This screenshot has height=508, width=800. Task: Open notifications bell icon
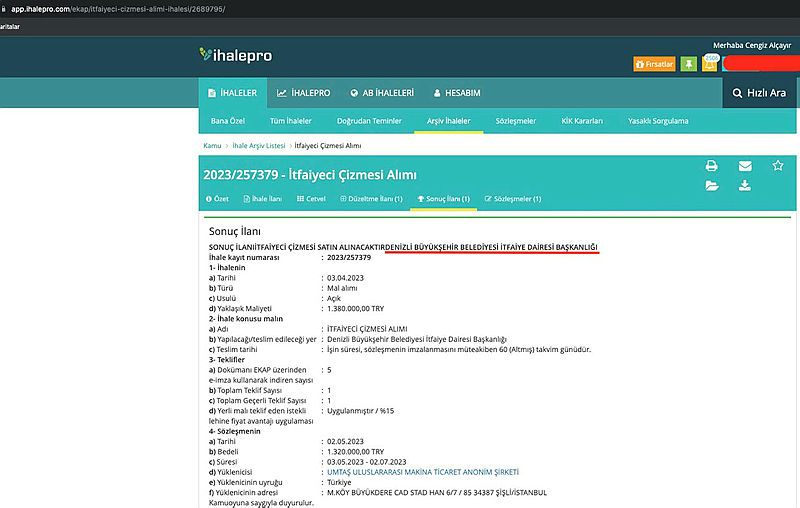[x=711, y=64]
